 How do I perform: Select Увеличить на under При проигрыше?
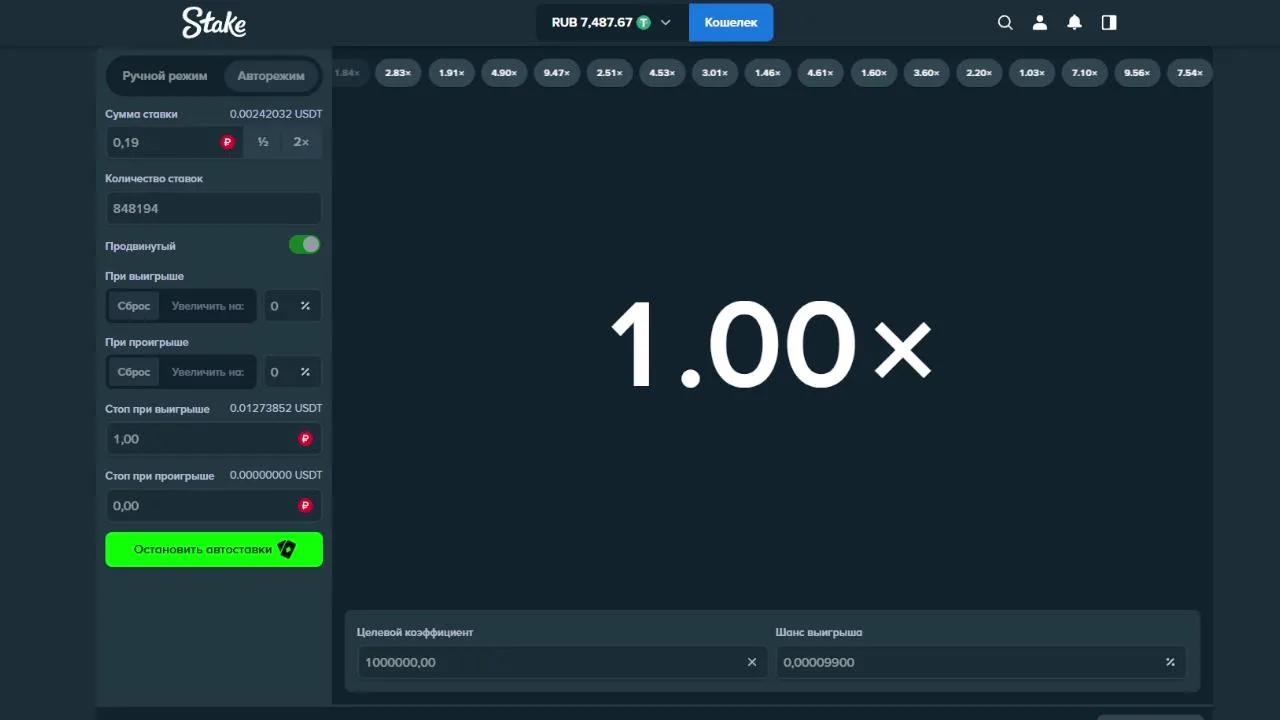207,372
